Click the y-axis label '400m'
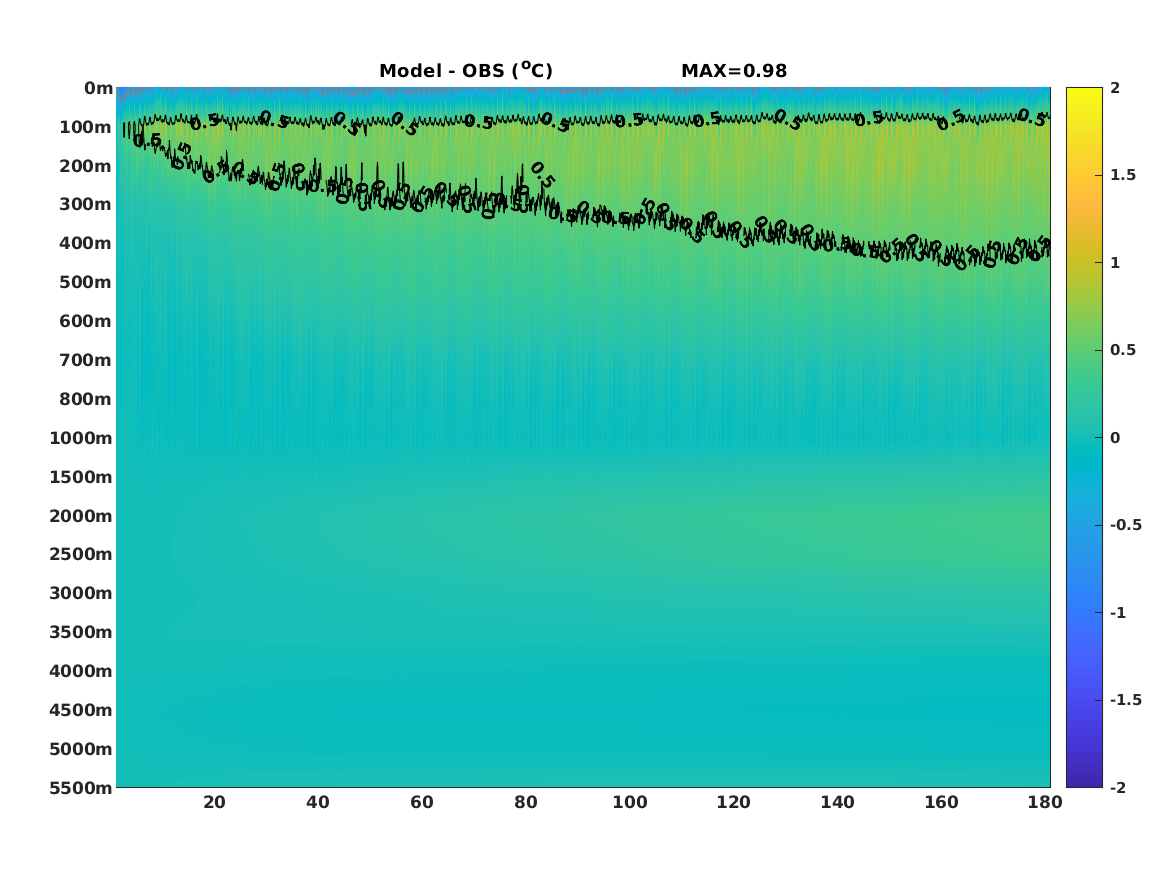The height and width of the screenshot is (875, 1167). [x=85, y=243]
